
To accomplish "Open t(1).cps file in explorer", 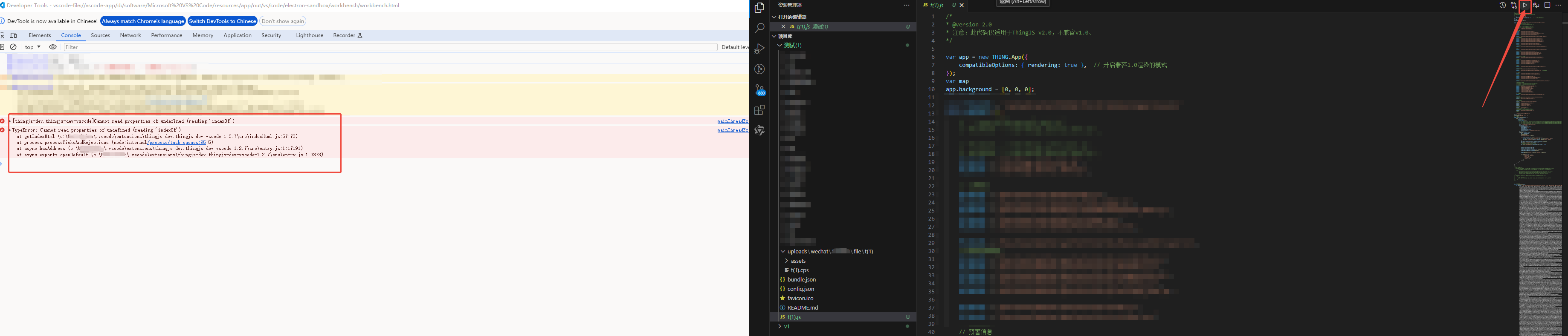I will [x=843, y=270].
